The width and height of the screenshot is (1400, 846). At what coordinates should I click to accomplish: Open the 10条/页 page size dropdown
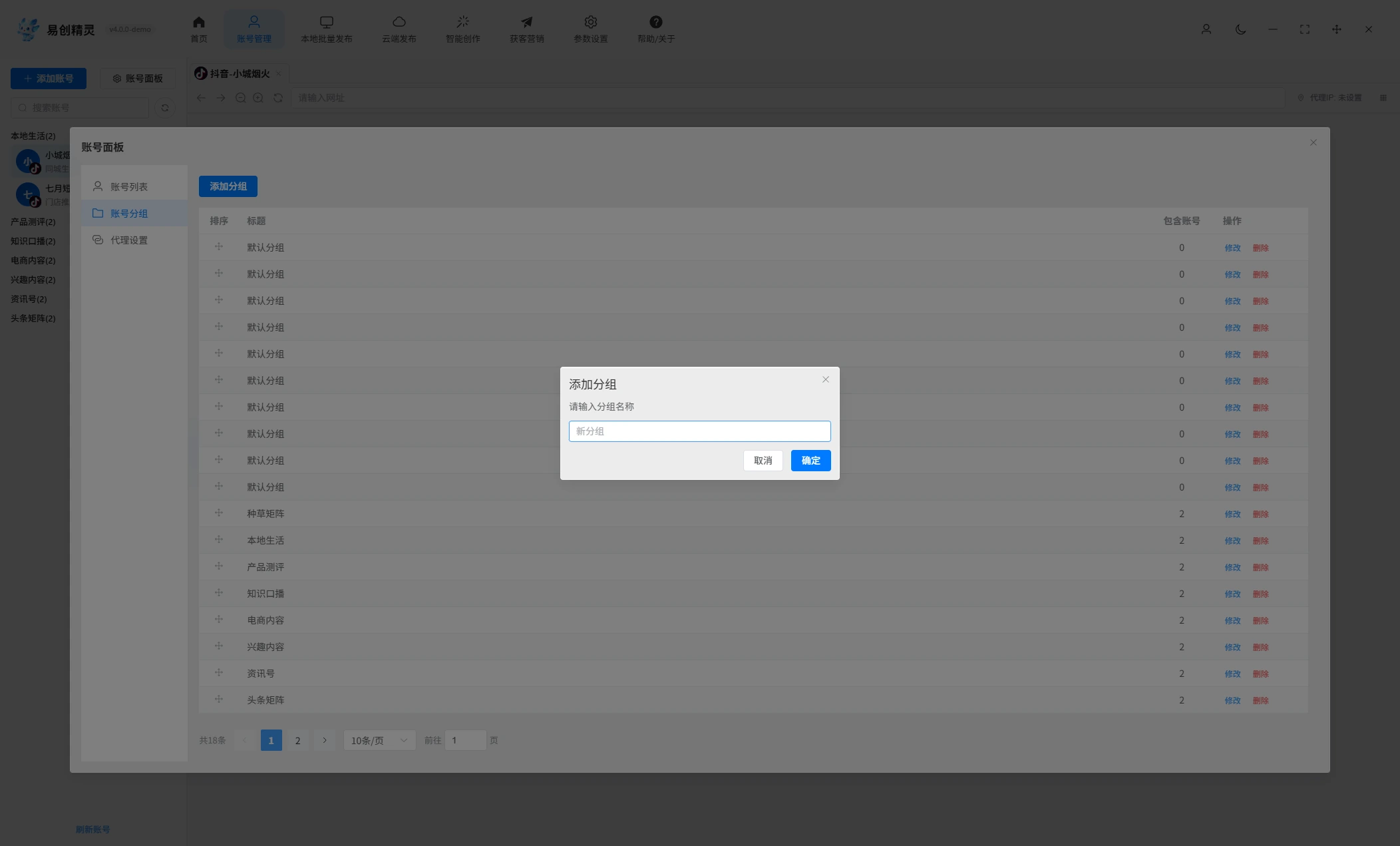[x=379, y=740]
